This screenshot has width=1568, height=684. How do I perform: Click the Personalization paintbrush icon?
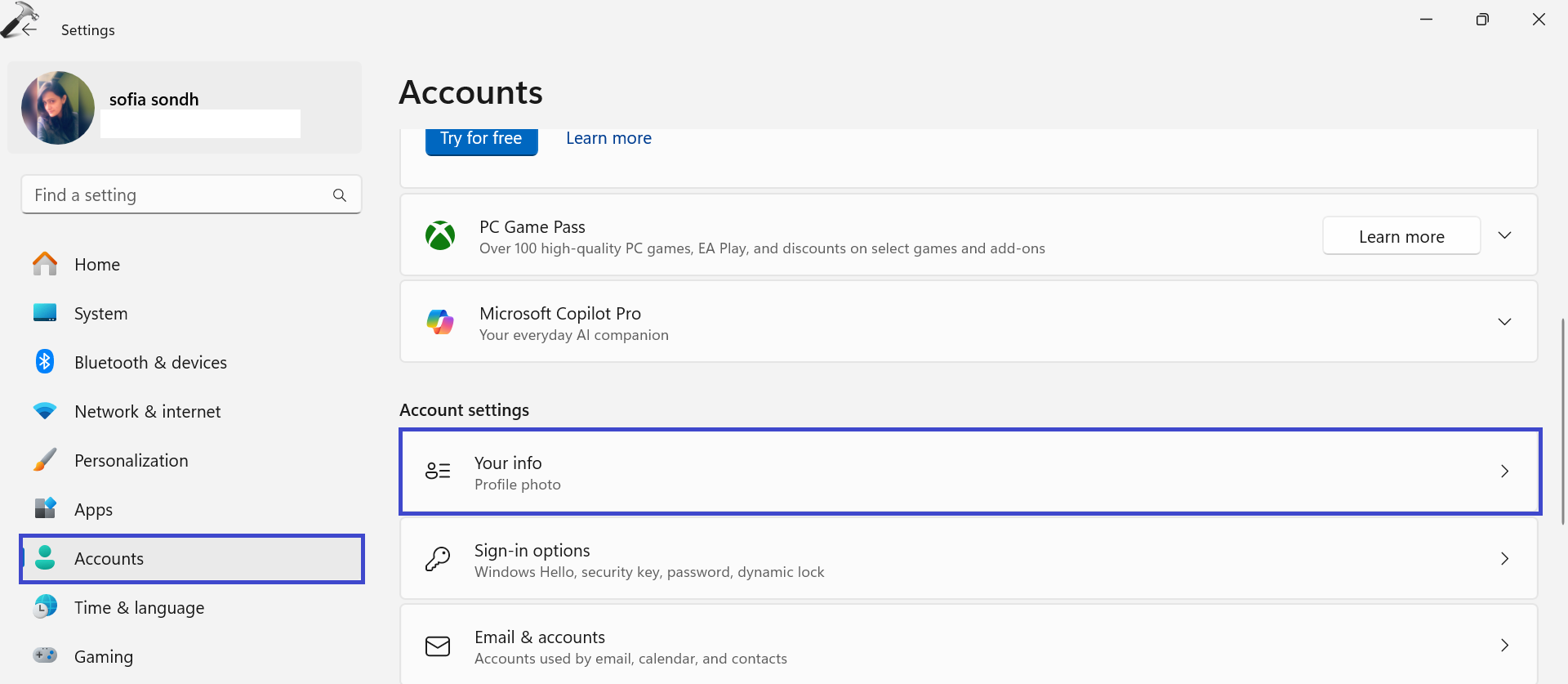(x=45, y=460)
